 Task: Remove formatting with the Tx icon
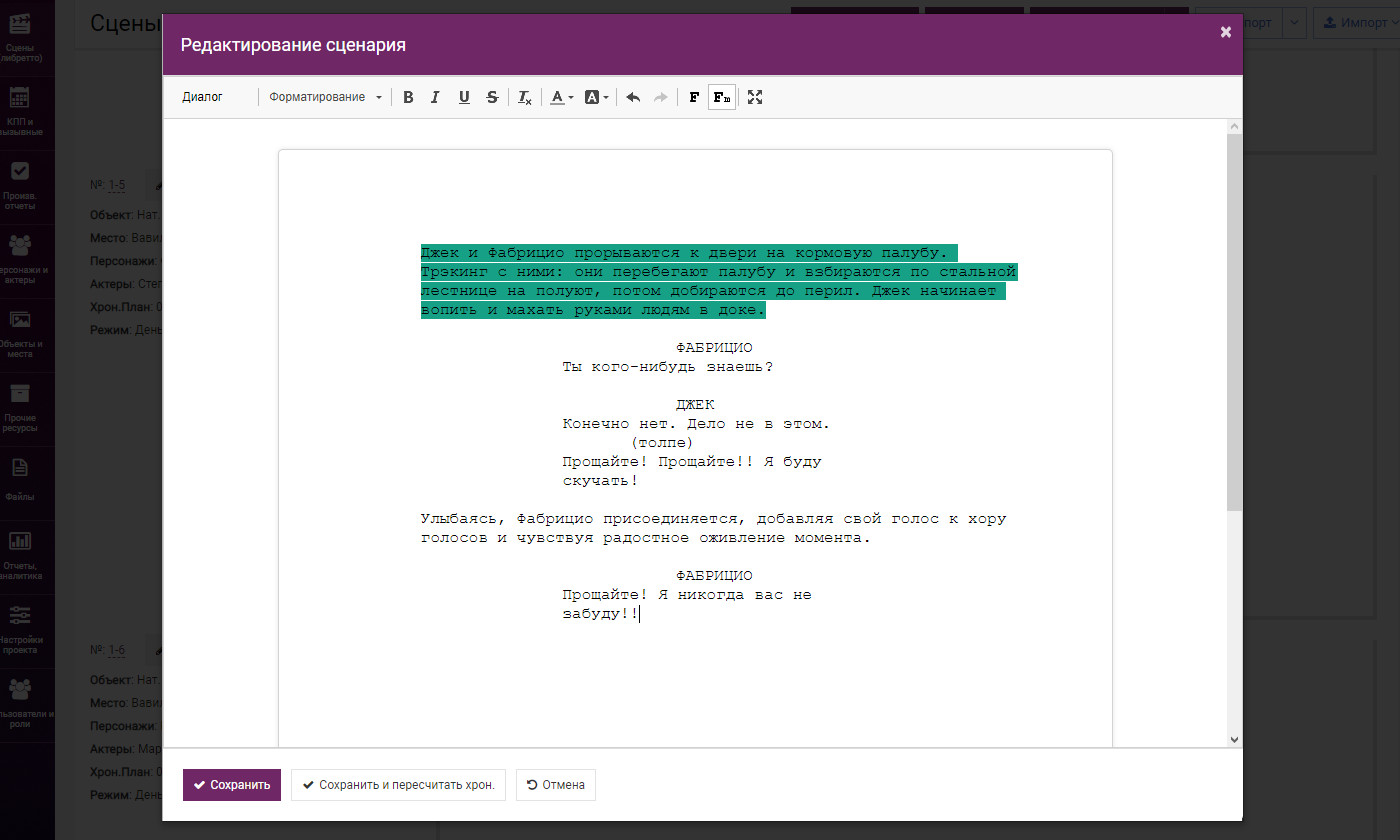pyautogui.click(x=524, y=97)
